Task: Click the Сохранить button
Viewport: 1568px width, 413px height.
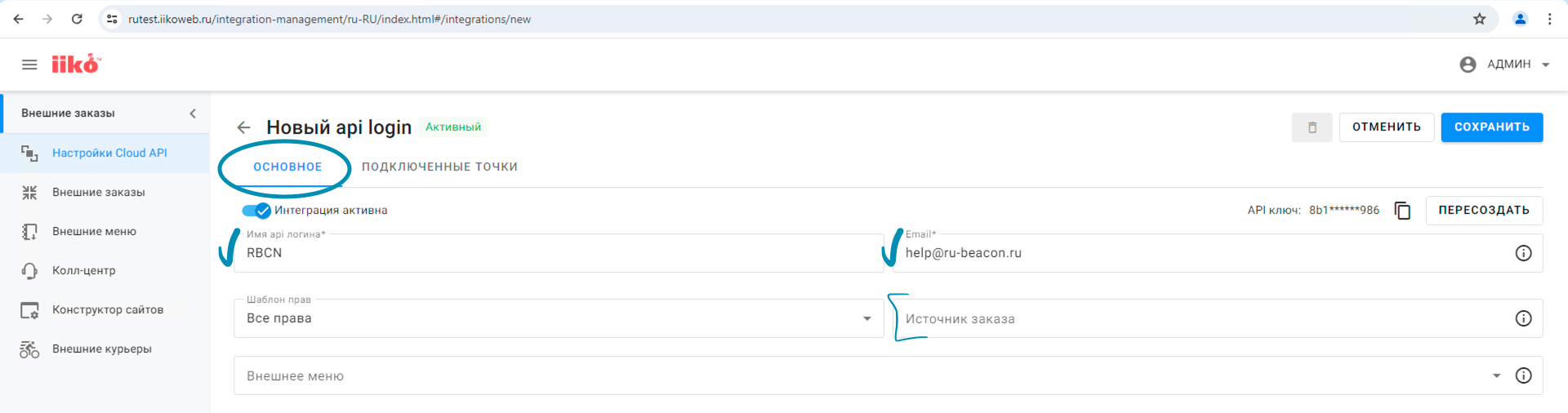Action: coord(1491,127)
